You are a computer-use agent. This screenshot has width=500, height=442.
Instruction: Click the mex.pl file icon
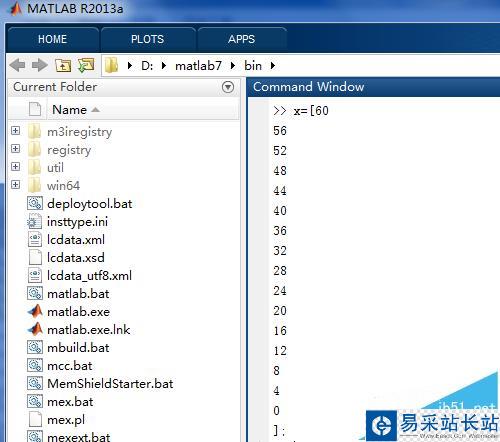(35, 419)
